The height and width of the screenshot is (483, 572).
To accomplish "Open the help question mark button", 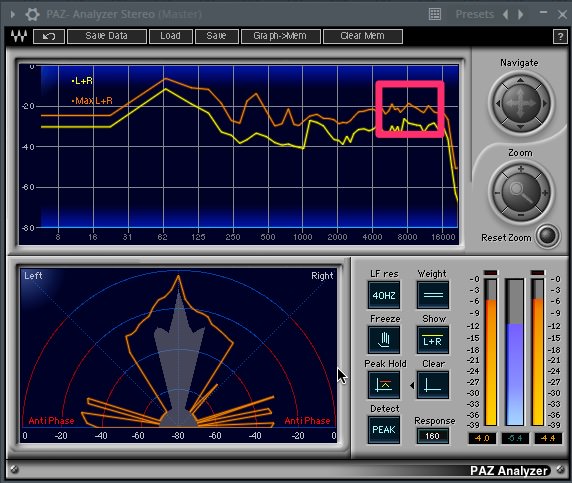I will (560, 36).
